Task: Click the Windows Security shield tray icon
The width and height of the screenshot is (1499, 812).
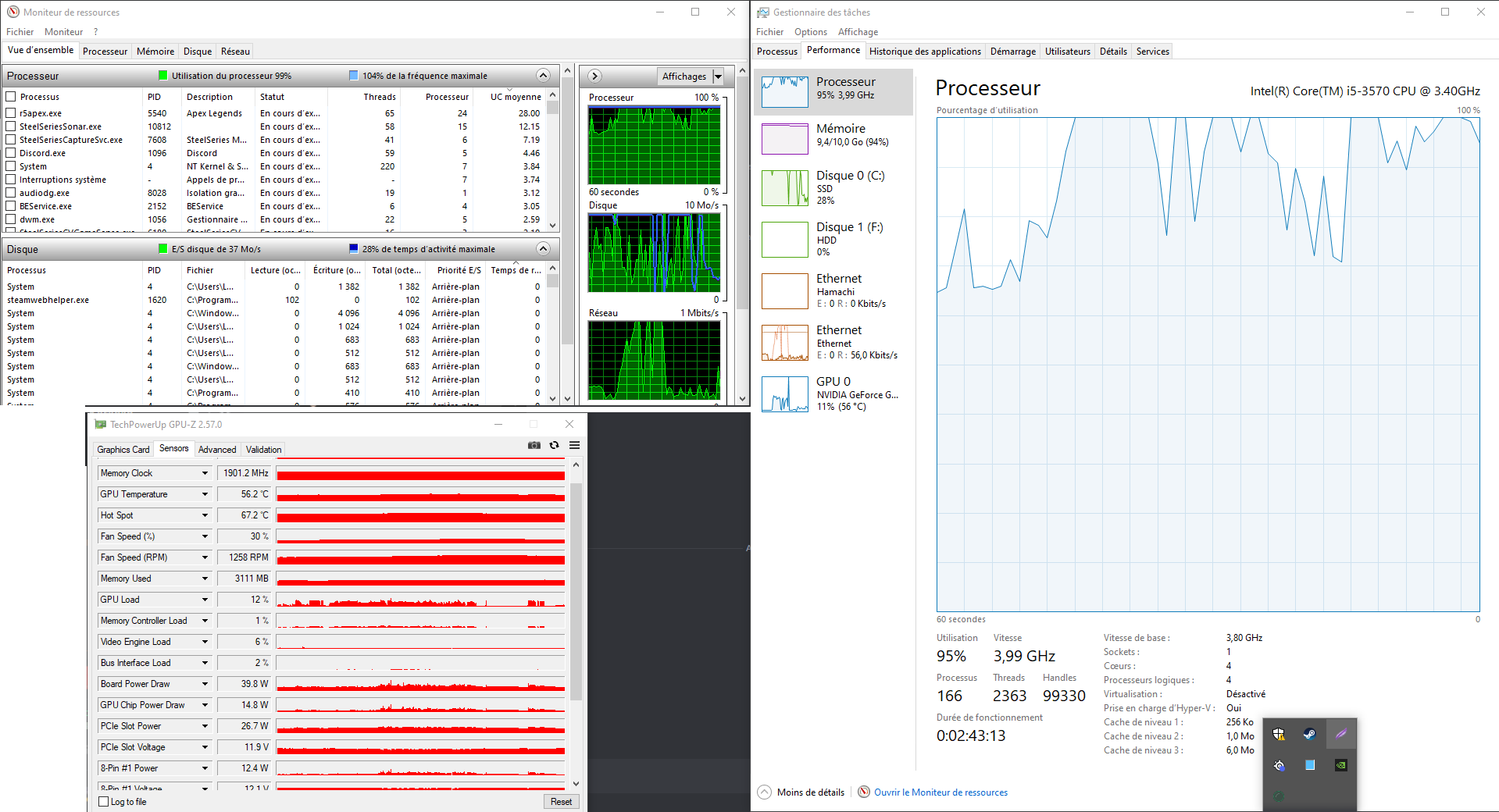Action: [x=1279, y=734]
